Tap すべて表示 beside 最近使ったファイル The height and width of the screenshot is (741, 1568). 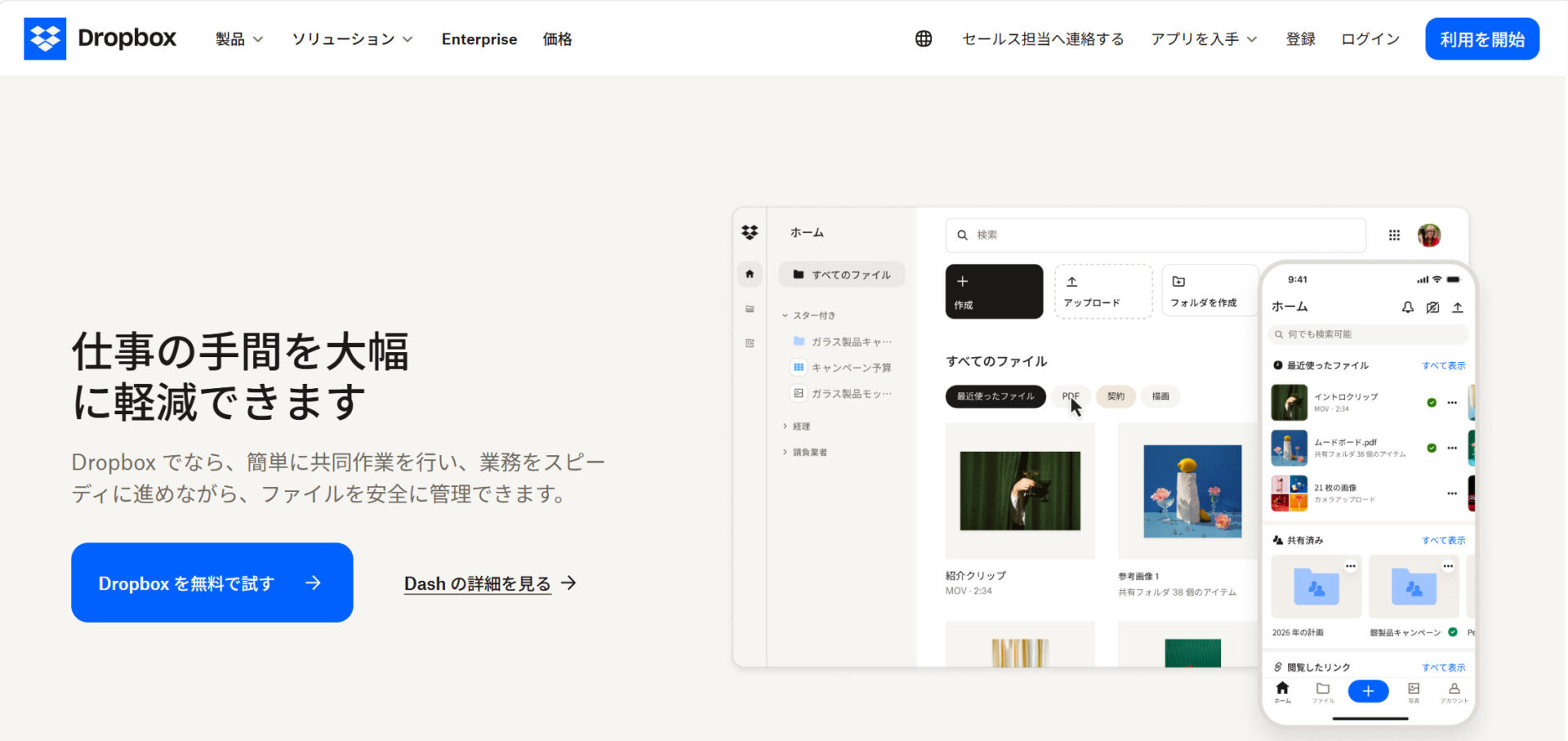coord(1444,365)
